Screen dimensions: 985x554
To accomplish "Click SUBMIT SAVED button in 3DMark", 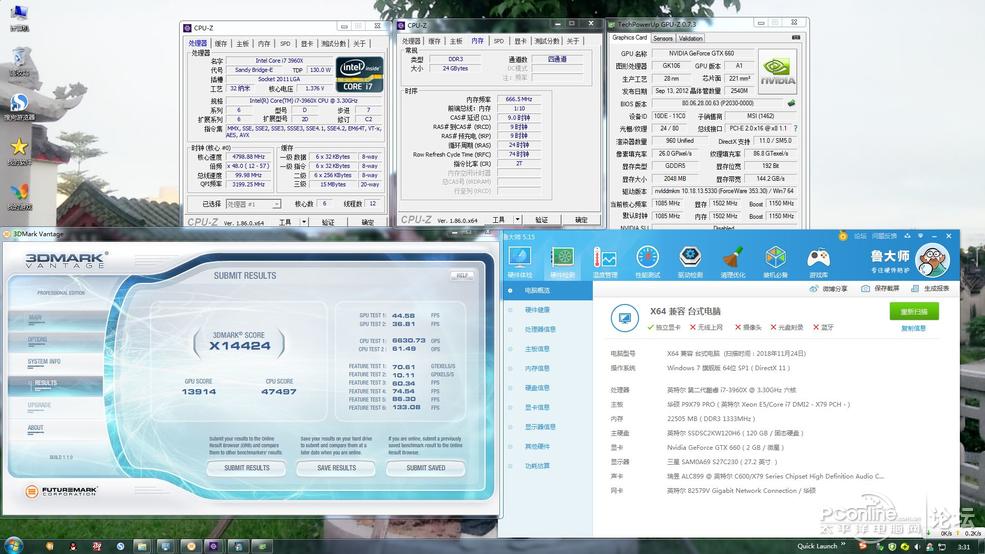I will coord(426,468).
